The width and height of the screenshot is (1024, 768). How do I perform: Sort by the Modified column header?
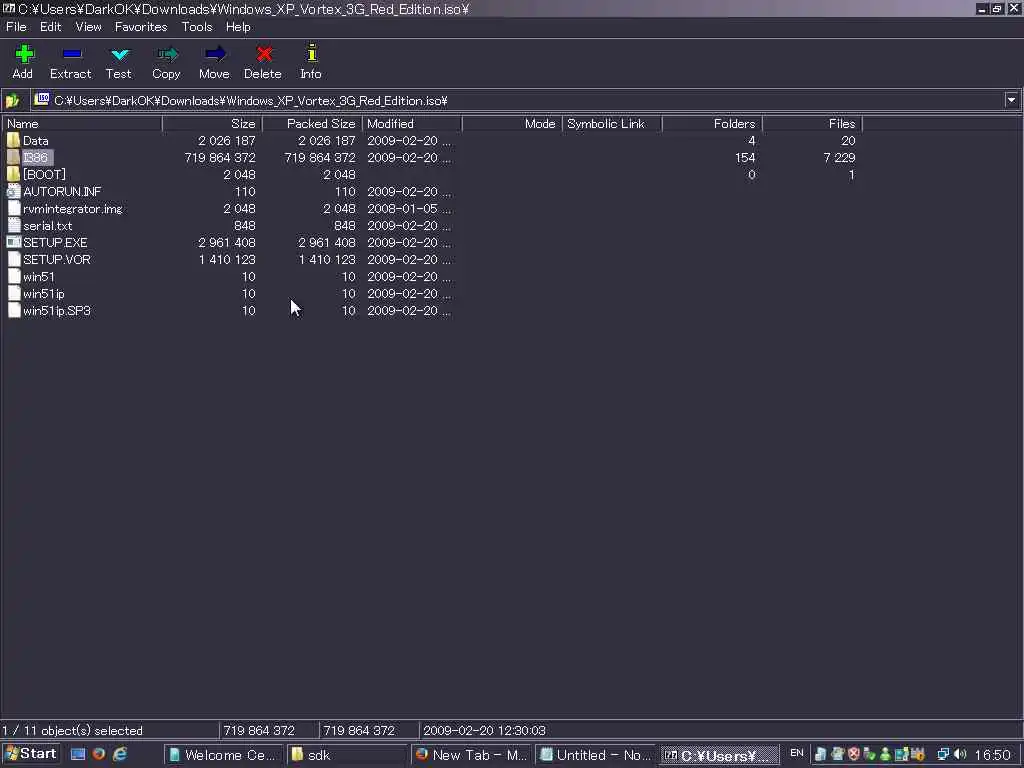click(412, 123)
